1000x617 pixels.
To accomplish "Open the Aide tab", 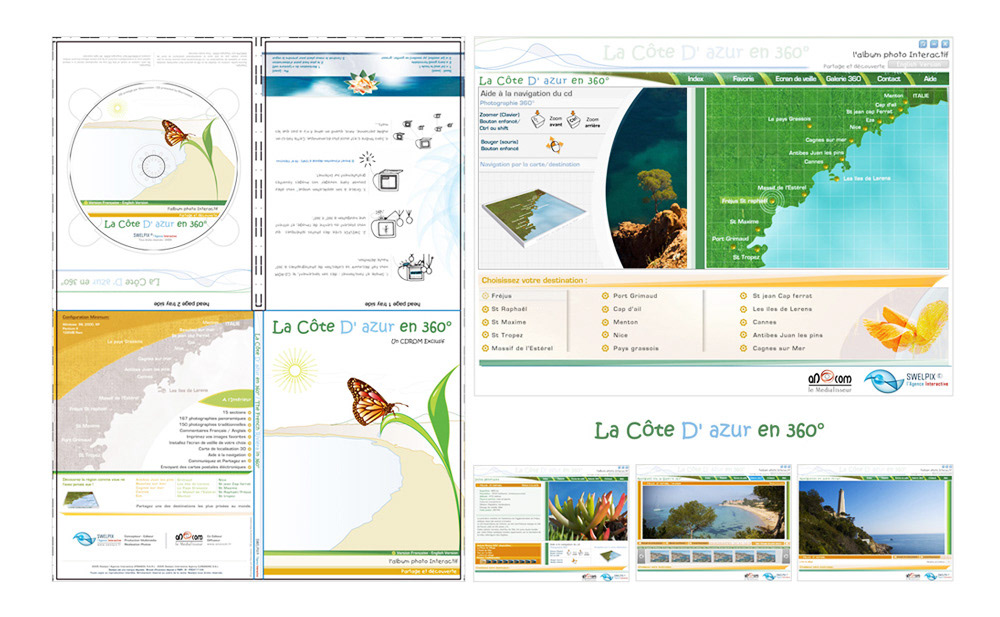I will click(930, 79).
